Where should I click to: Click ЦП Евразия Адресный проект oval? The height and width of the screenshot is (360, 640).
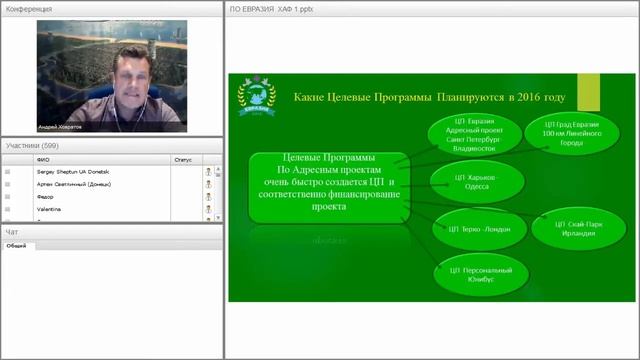click(x=474, y=135)
